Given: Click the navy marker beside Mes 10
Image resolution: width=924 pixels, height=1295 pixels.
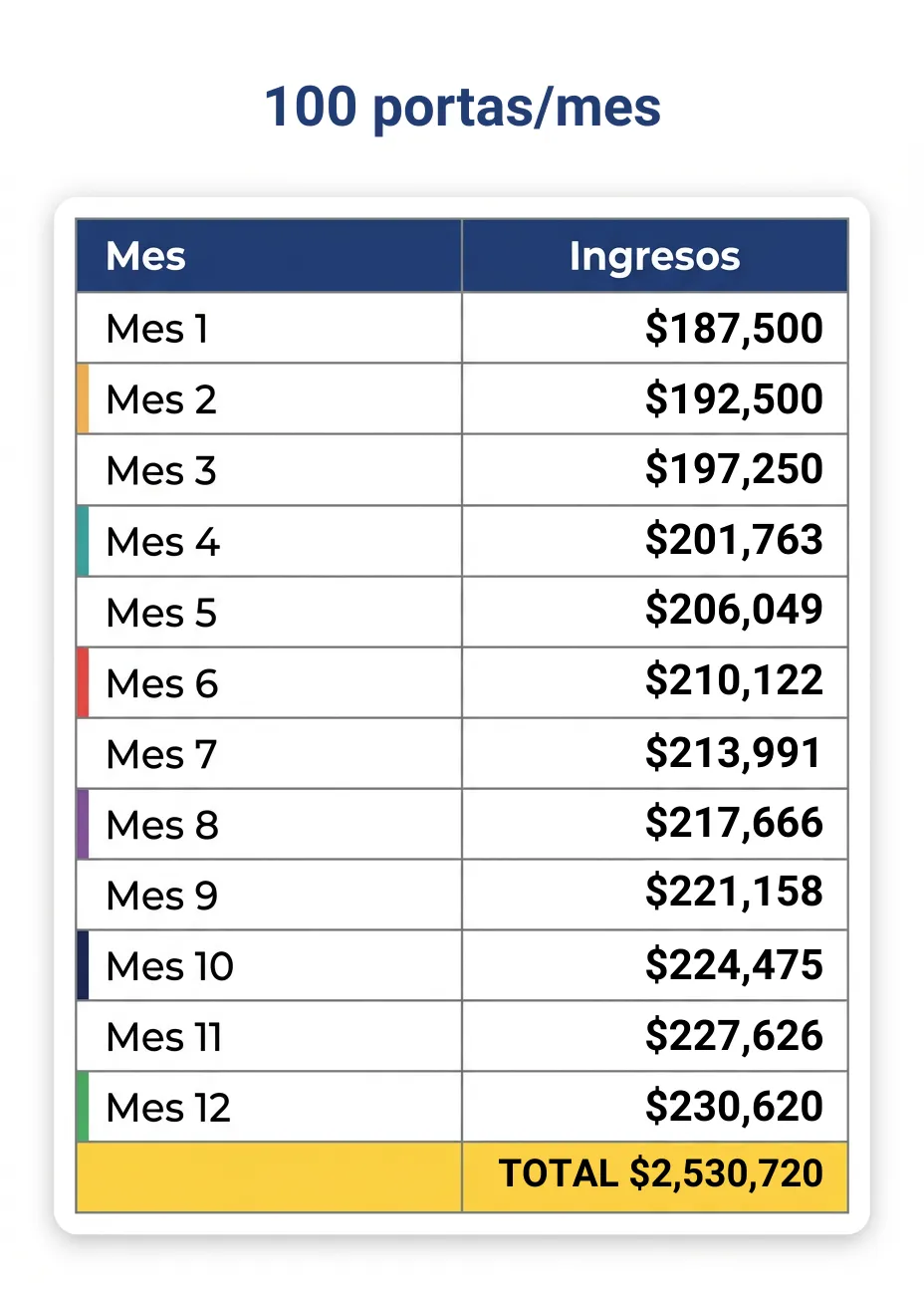Looking at the screenshot, I should pyautogui.click(x=83, y=965).
